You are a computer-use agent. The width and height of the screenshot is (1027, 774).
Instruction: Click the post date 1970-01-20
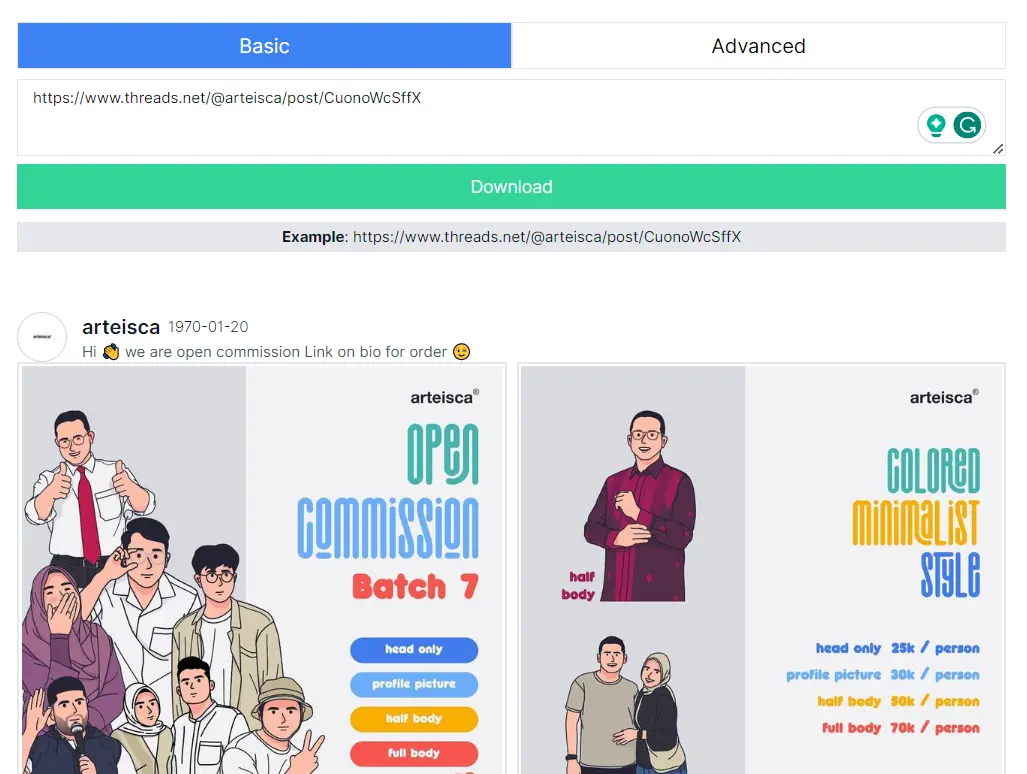click(208, 327)
